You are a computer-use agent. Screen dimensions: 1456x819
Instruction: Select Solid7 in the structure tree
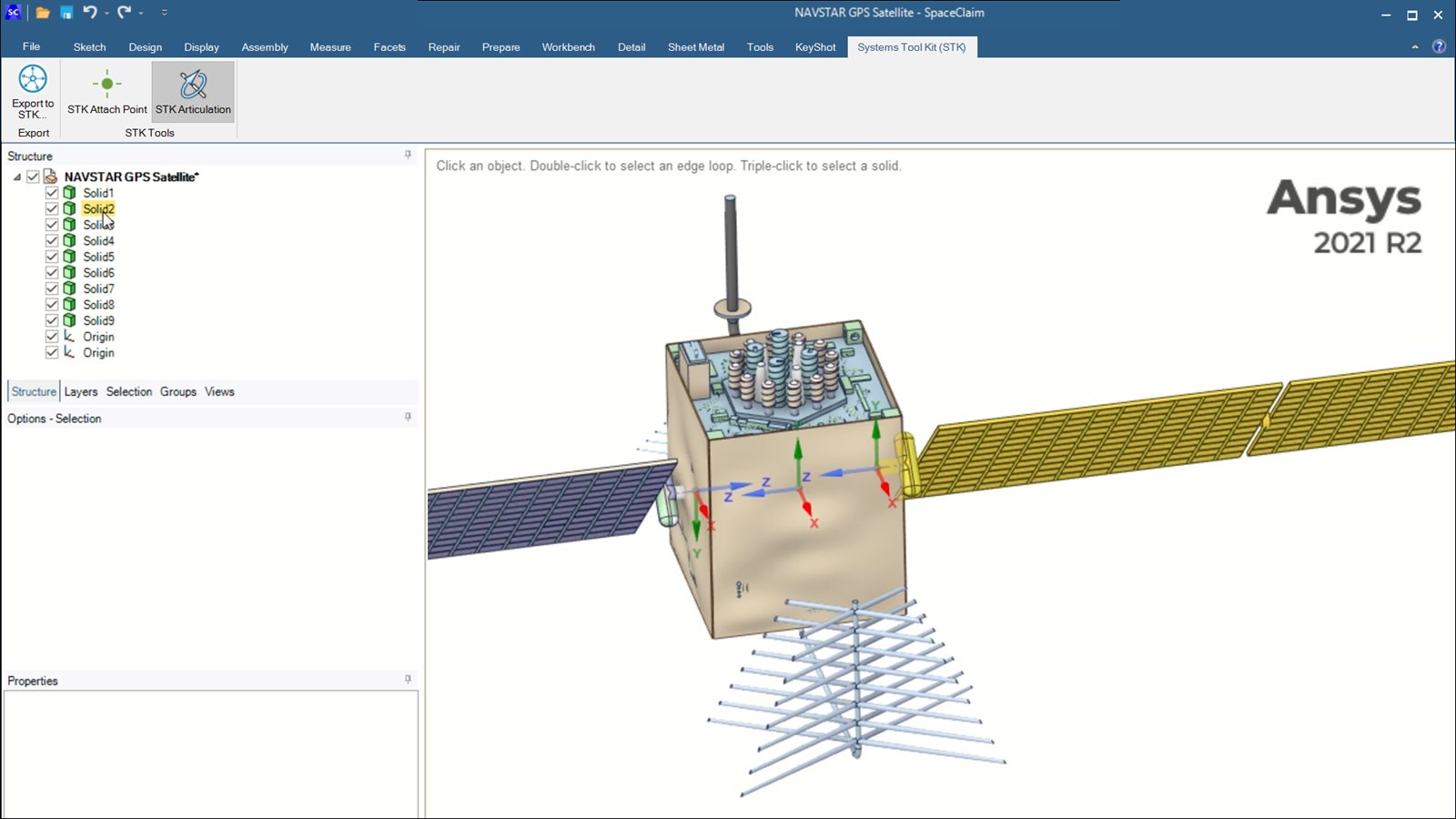(x=98, y=288)
